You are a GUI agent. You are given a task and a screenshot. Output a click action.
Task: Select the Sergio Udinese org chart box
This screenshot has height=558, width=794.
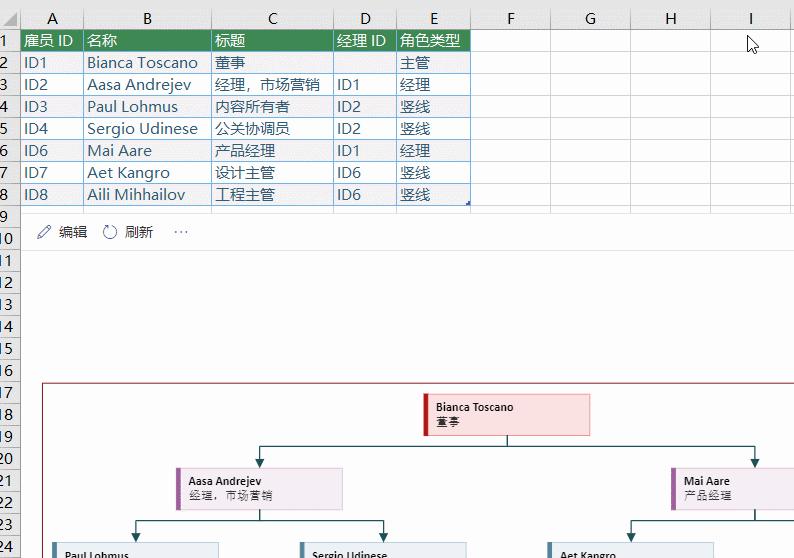pos(383,550)
